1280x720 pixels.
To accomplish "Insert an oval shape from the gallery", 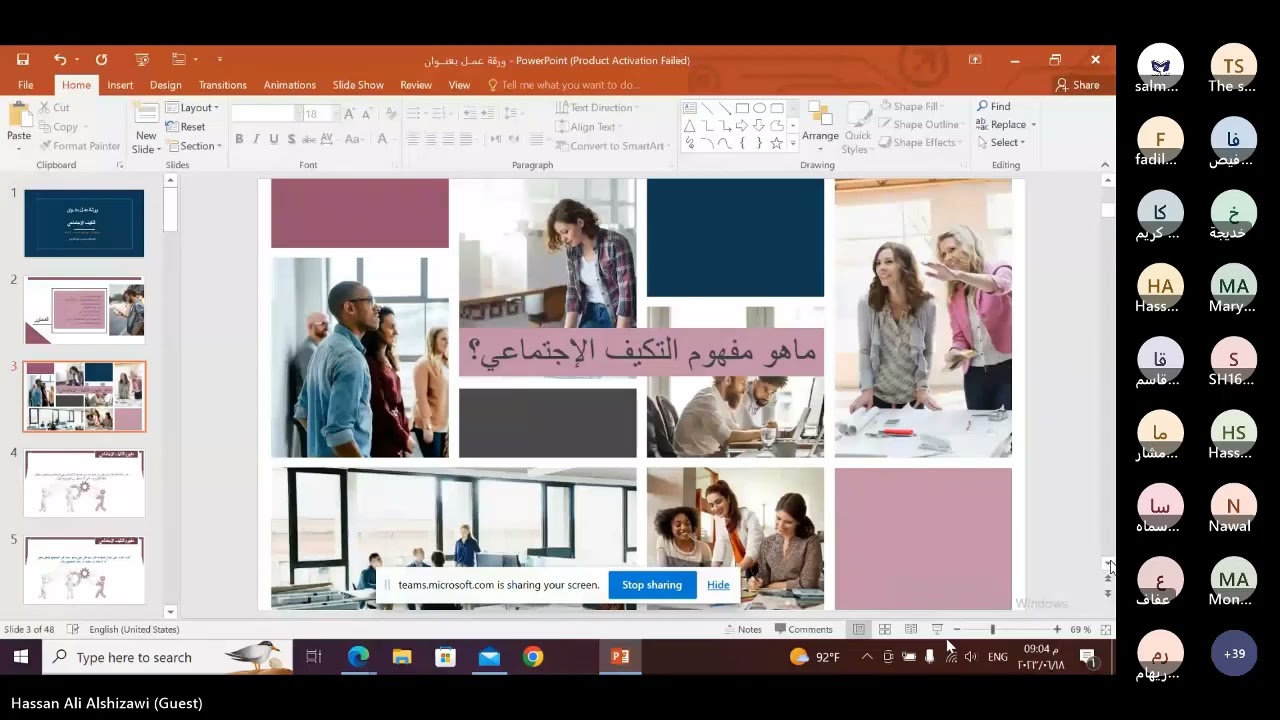I will (759, 108).
